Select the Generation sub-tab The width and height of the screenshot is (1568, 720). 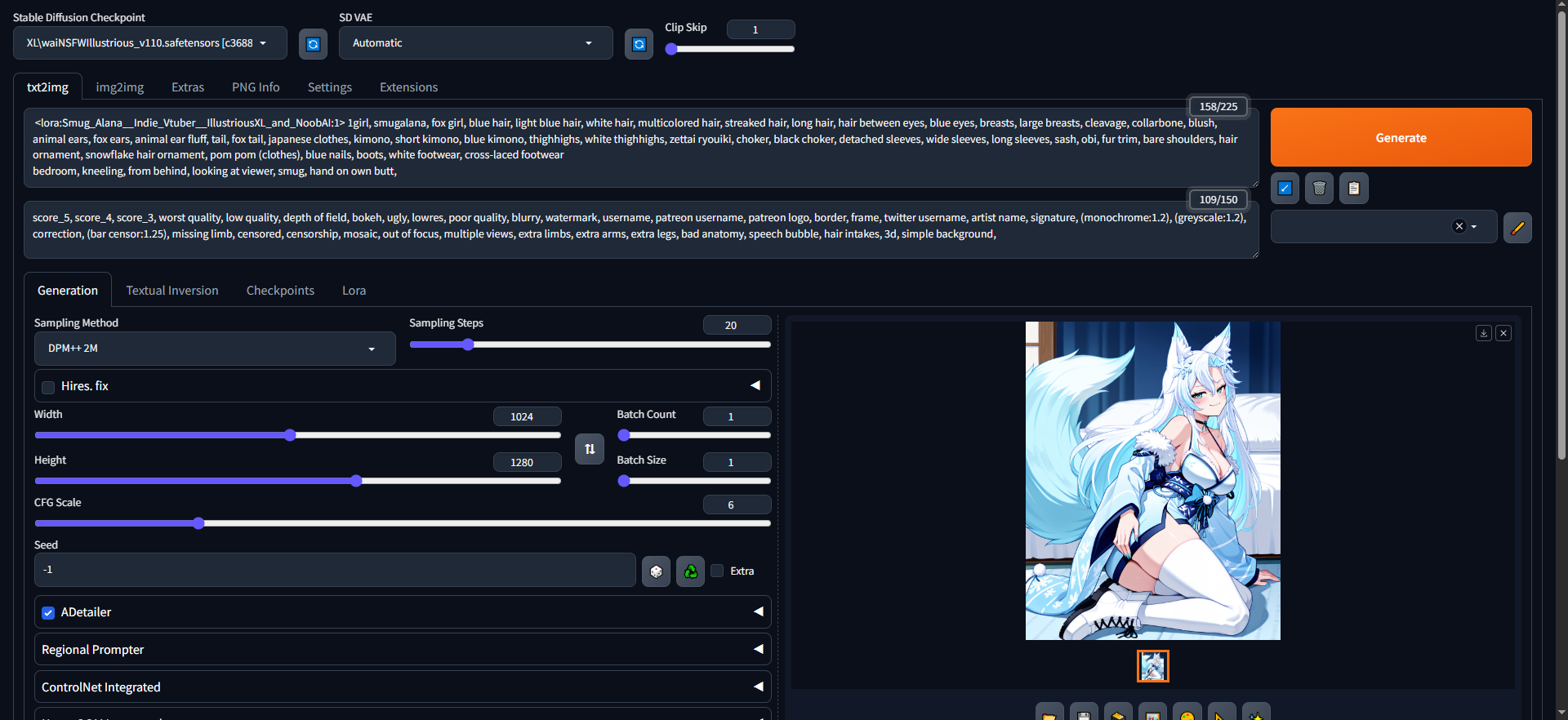point(68,291)
